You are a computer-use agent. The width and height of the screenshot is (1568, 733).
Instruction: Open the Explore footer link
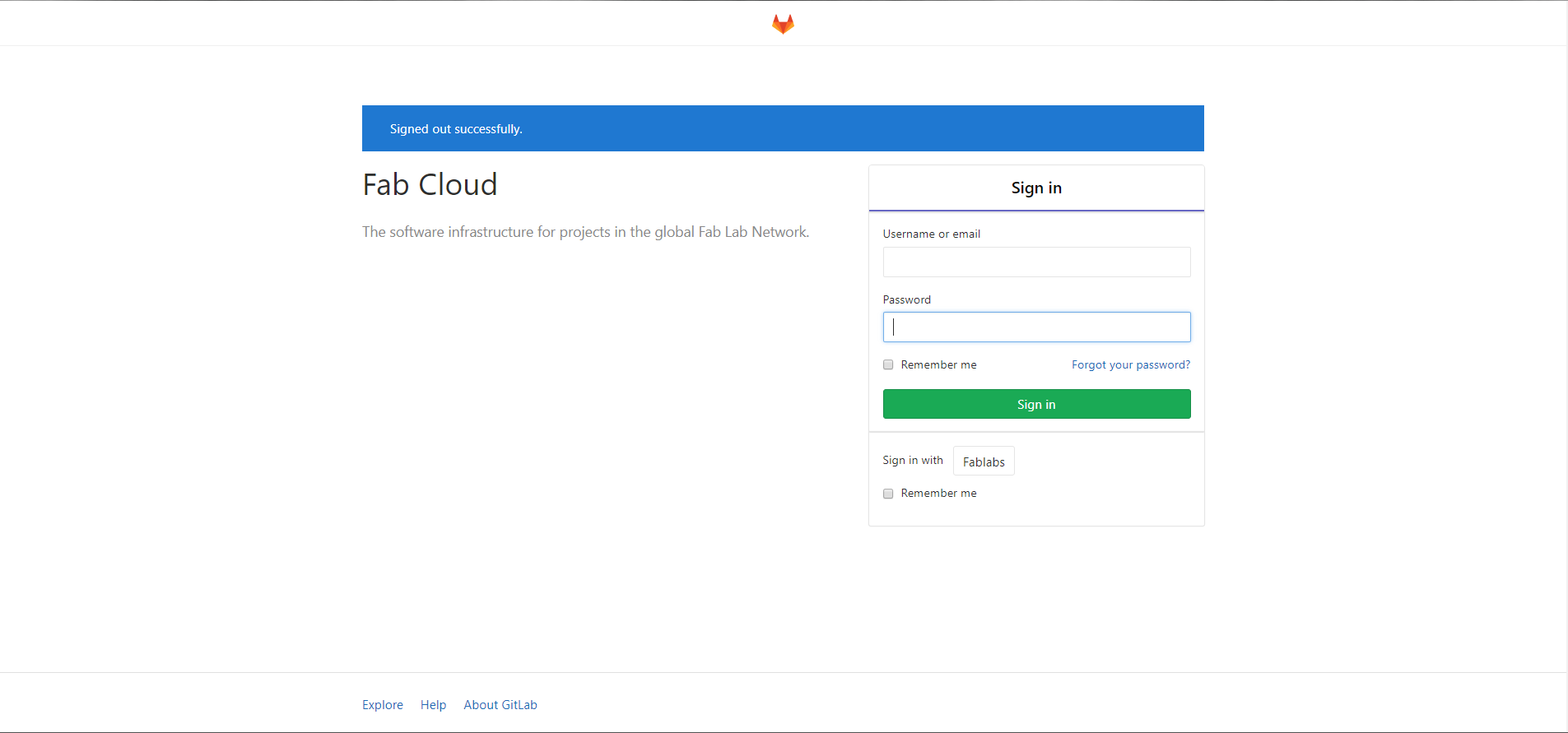pos(383,705)
